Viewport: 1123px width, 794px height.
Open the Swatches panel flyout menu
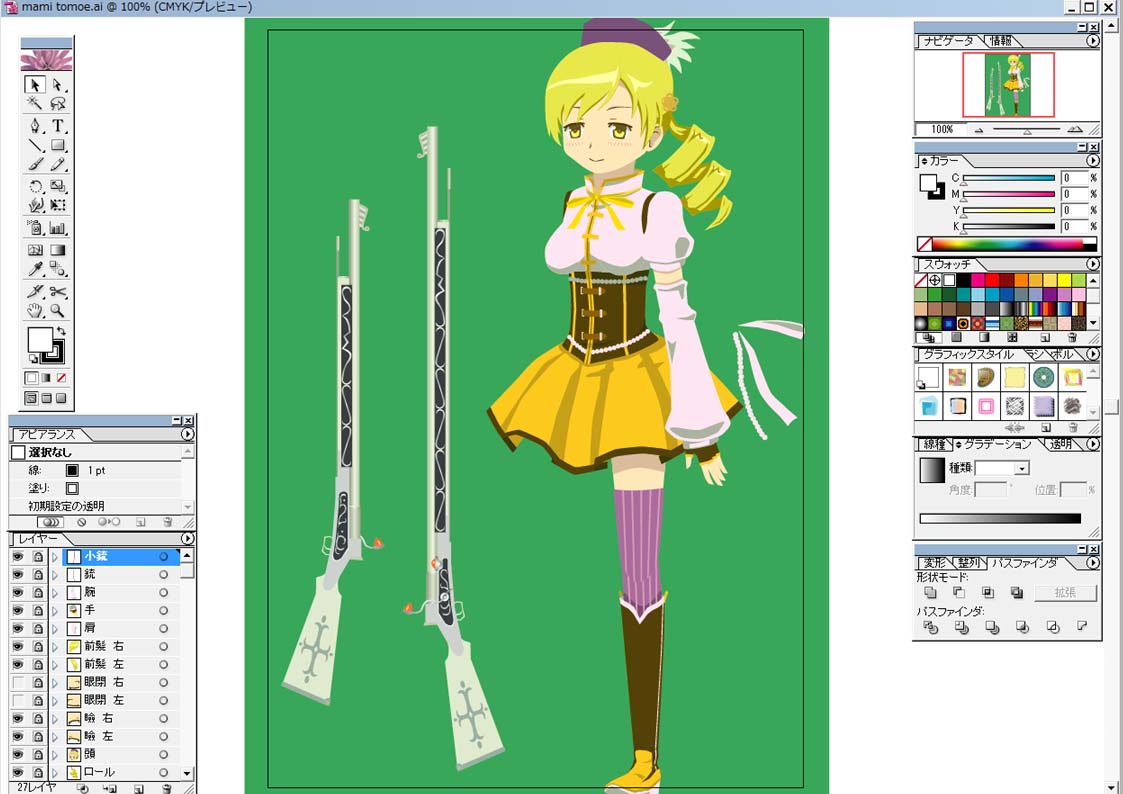(x=1092, y=264)
